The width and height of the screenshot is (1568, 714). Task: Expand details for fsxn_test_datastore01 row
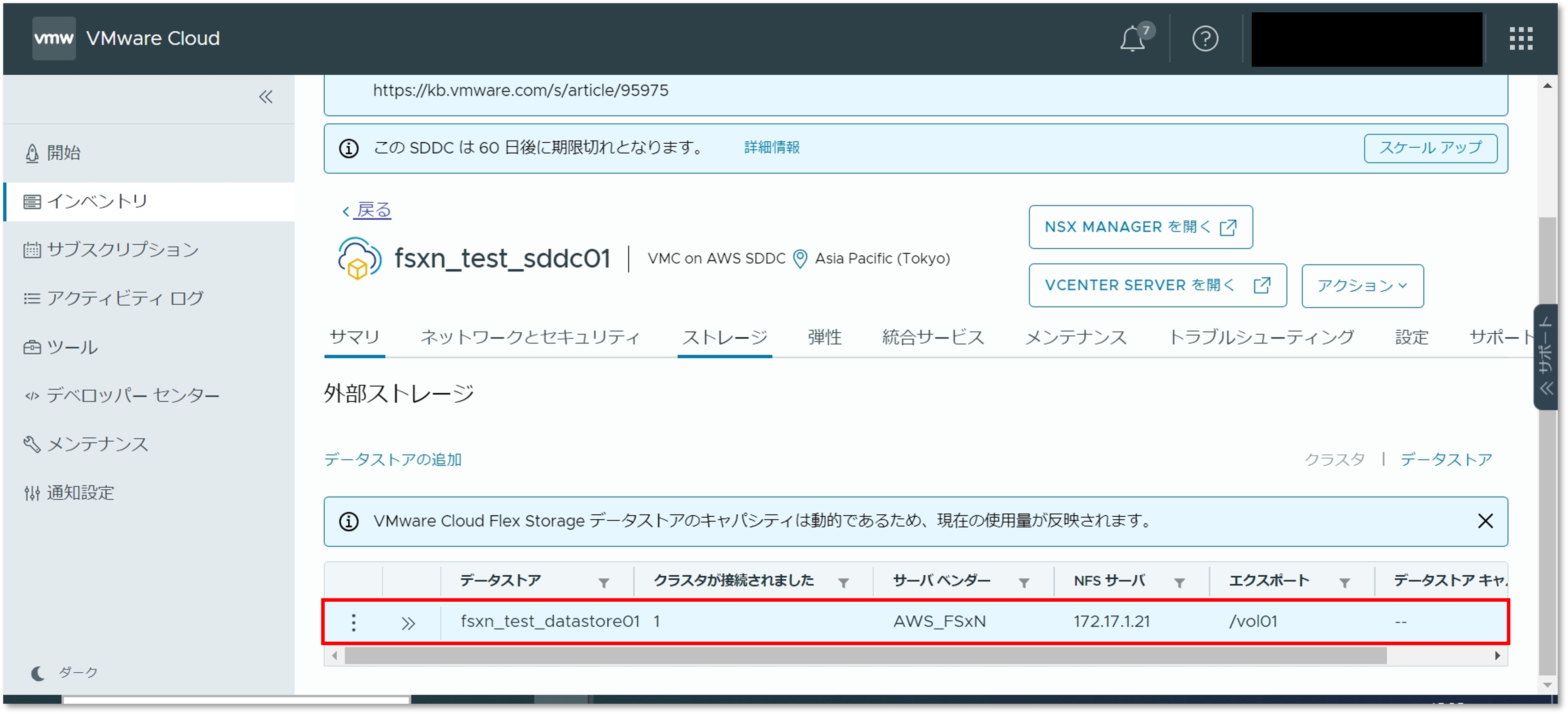(x=408, y=623)
